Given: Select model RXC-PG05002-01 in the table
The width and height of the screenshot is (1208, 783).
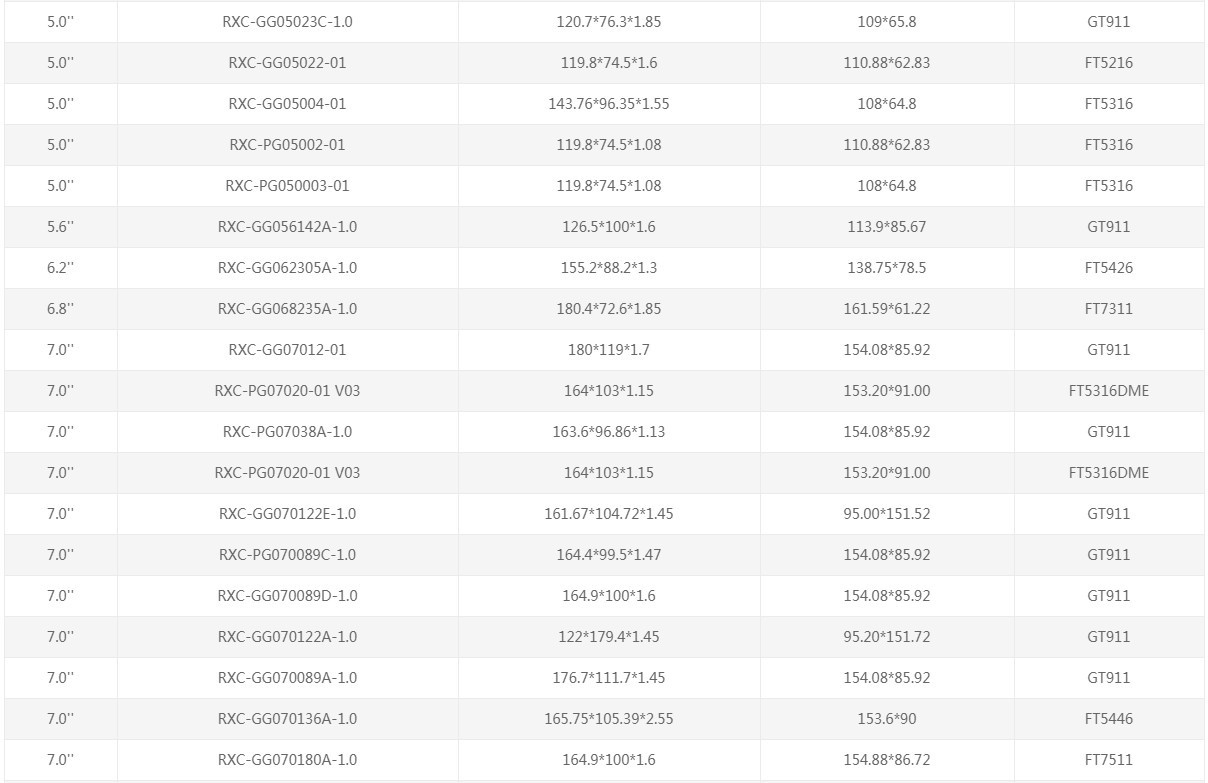Looking at the screenshot, I should pos(287,145).
